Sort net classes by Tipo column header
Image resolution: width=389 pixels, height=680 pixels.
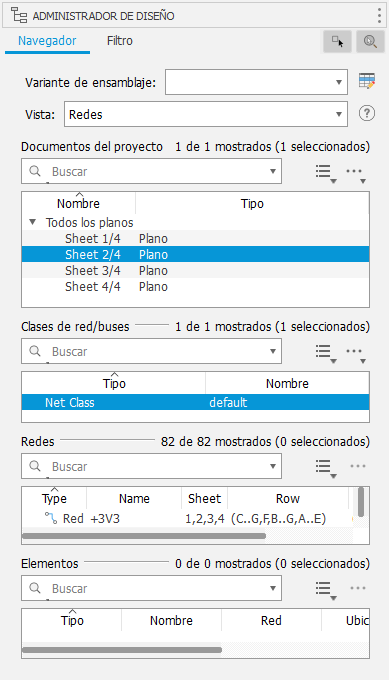click(114, 383)
